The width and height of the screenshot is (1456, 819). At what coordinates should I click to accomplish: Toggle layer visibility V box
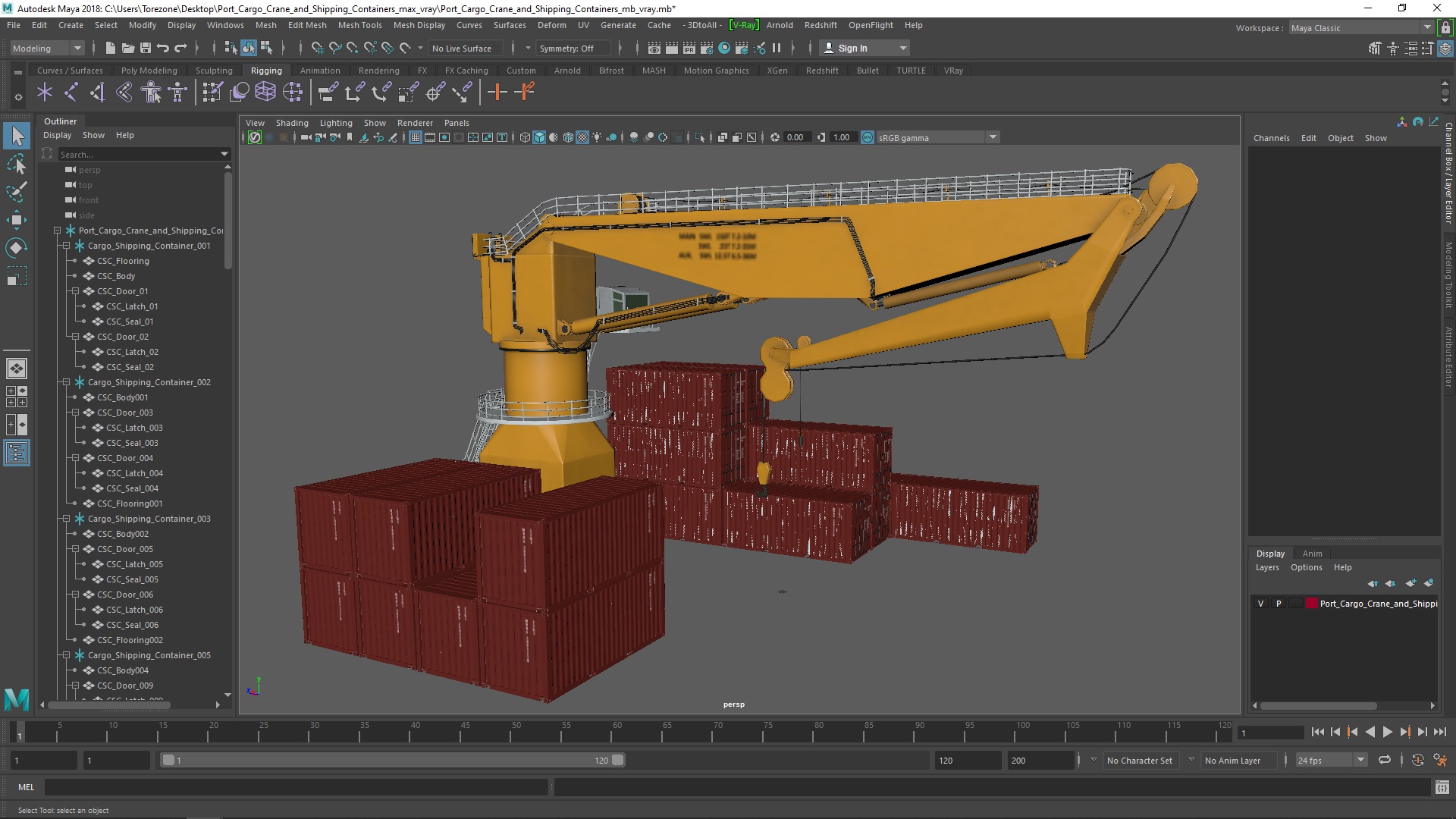(1261, 604)
